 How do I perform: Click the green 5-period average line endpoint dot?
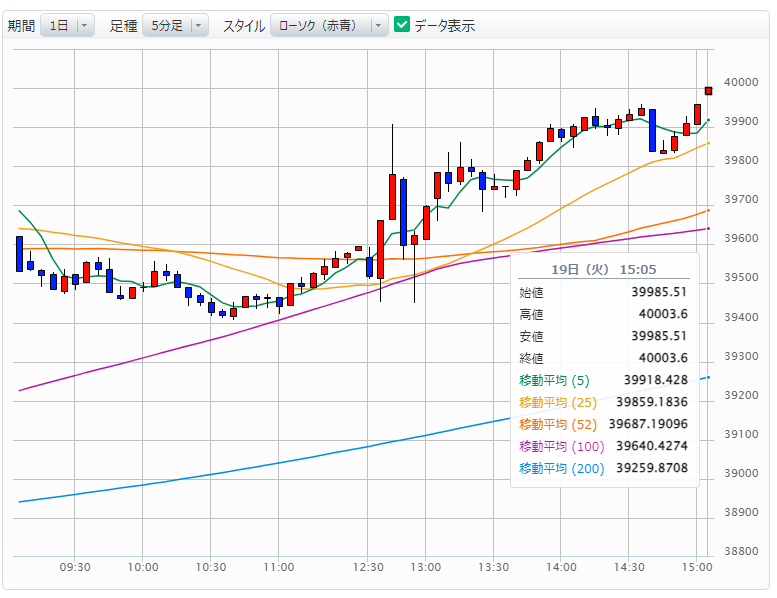[709, 120]
